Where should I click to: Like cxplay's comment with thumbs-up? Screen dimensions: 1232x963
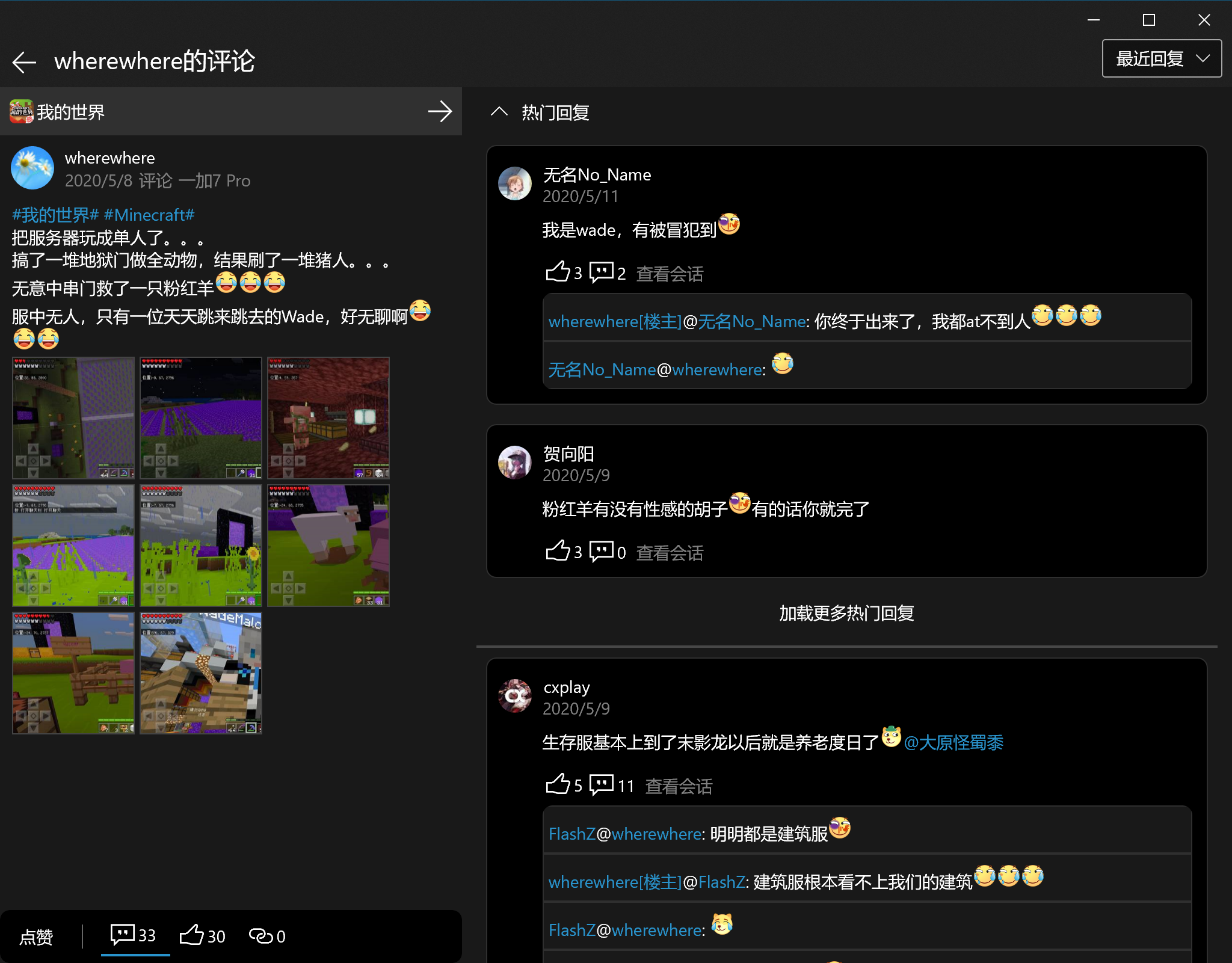(x=558, y=785)
